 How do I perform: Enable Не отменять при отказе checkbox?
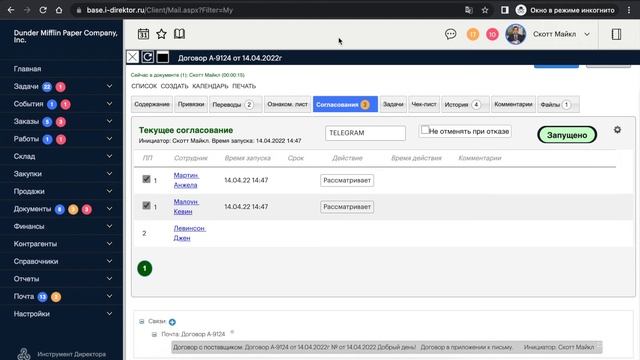[x=425, y=130]
